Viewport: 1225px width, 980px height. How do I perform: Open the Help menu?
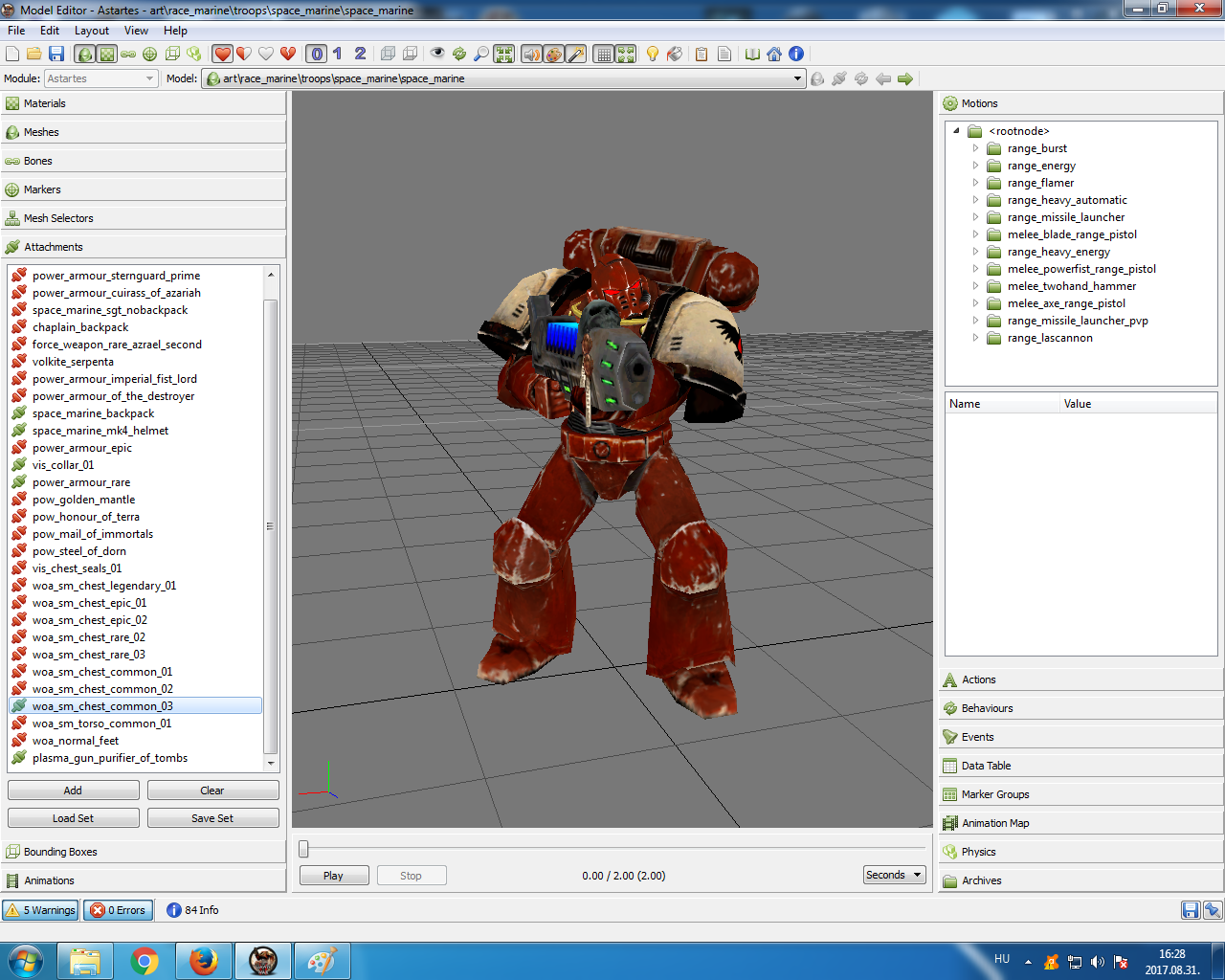175,31
